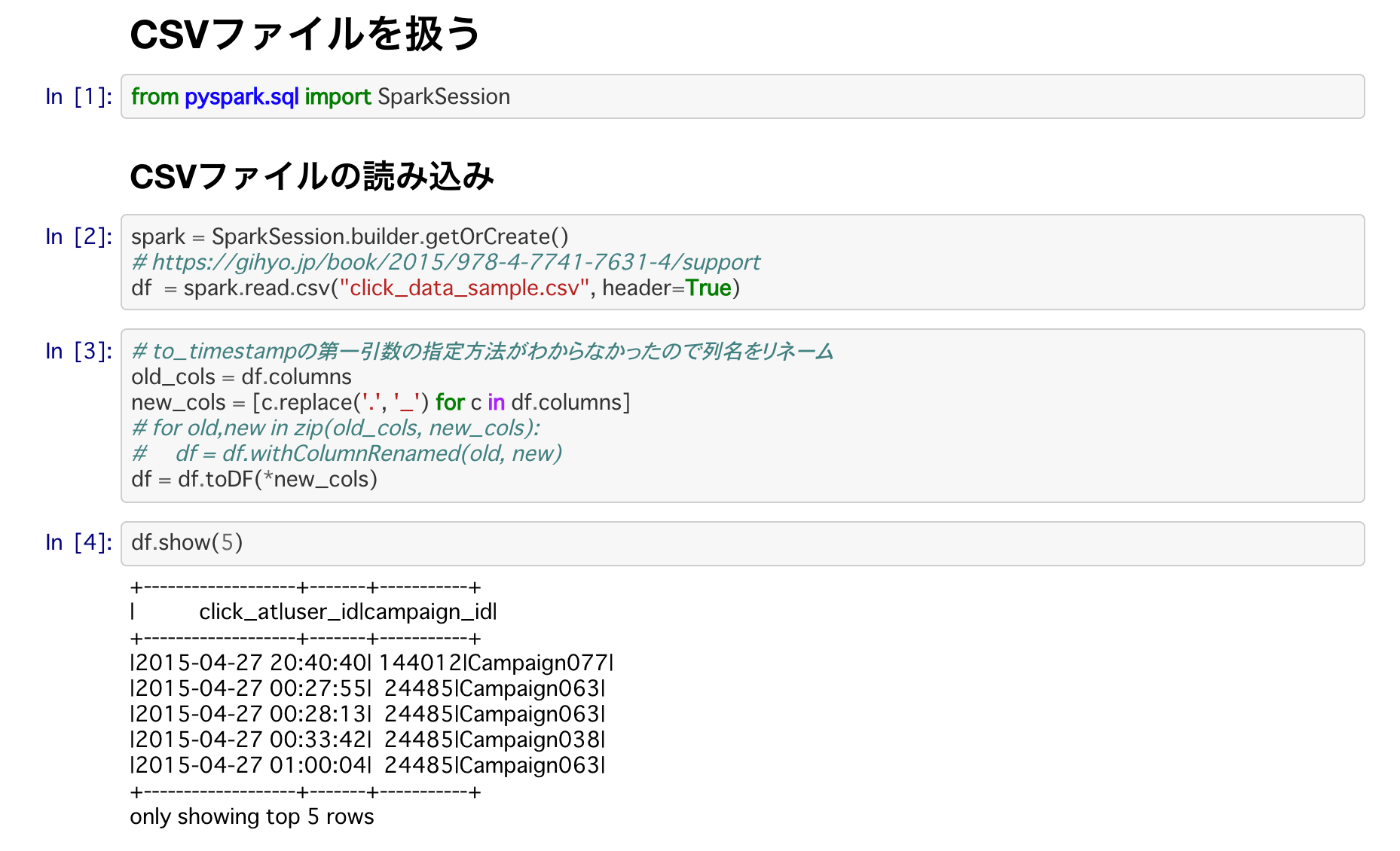Click the pyspark.sql module name
This screenshot has width=1400, height=851.
(243, 96)
